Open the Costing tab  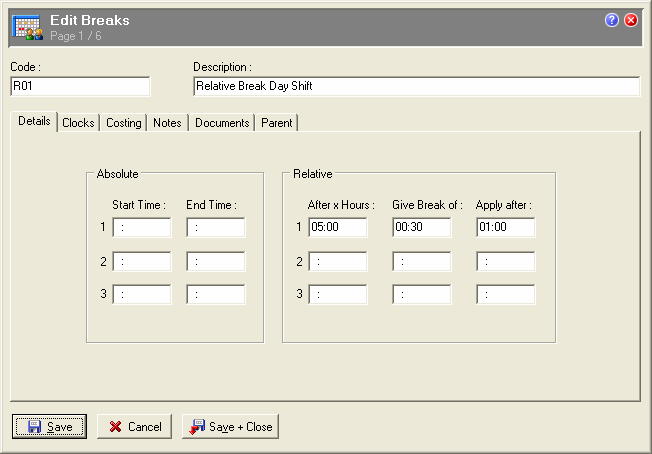(124, 123)
